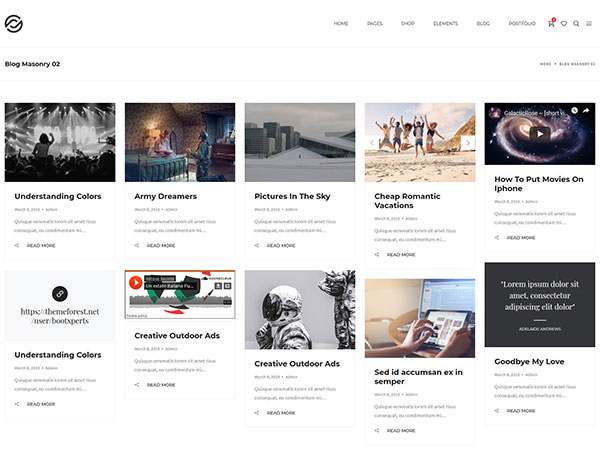Screen dimensions: 600x450
Task: Share the Goodbye My Love post
Action: pyautogui.click(x=497, y=411)
